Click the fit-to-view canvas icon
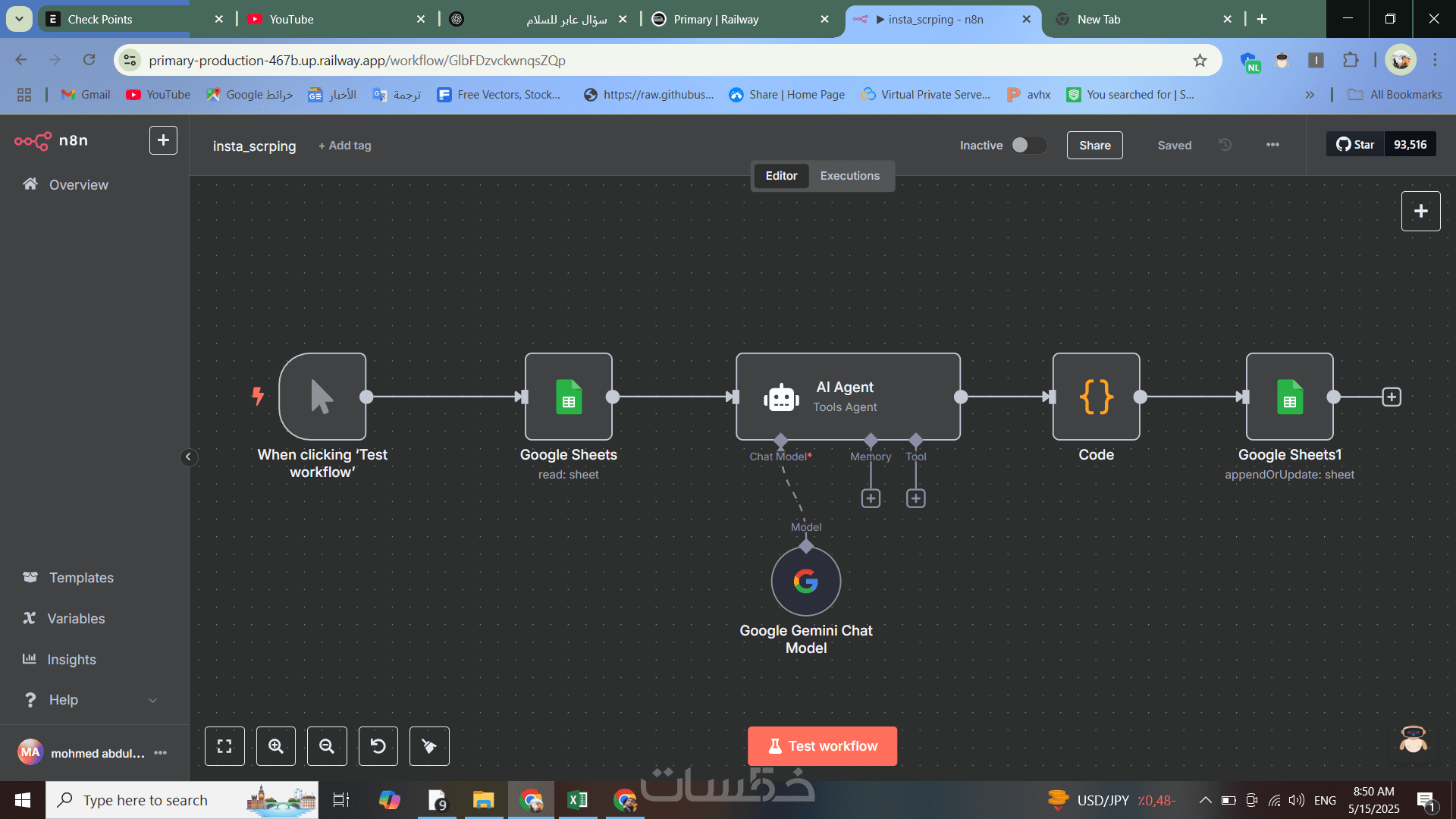The height and width of the screenshot is (819, 1456). (x=224, y=746)
